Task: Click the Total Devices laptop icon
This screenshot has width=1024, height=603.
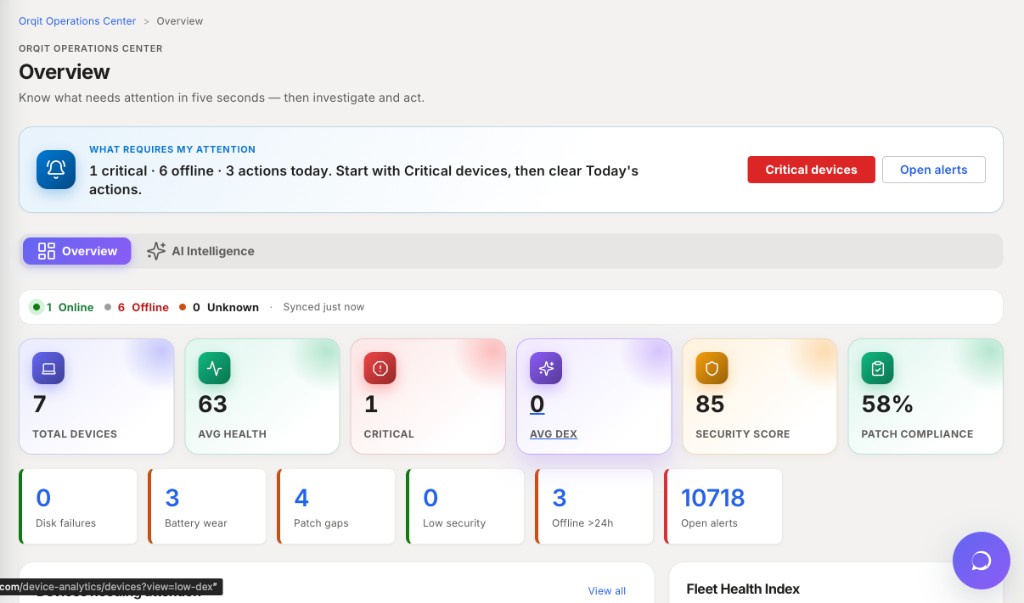Action: pyautogui.click(x=48, y=368)
